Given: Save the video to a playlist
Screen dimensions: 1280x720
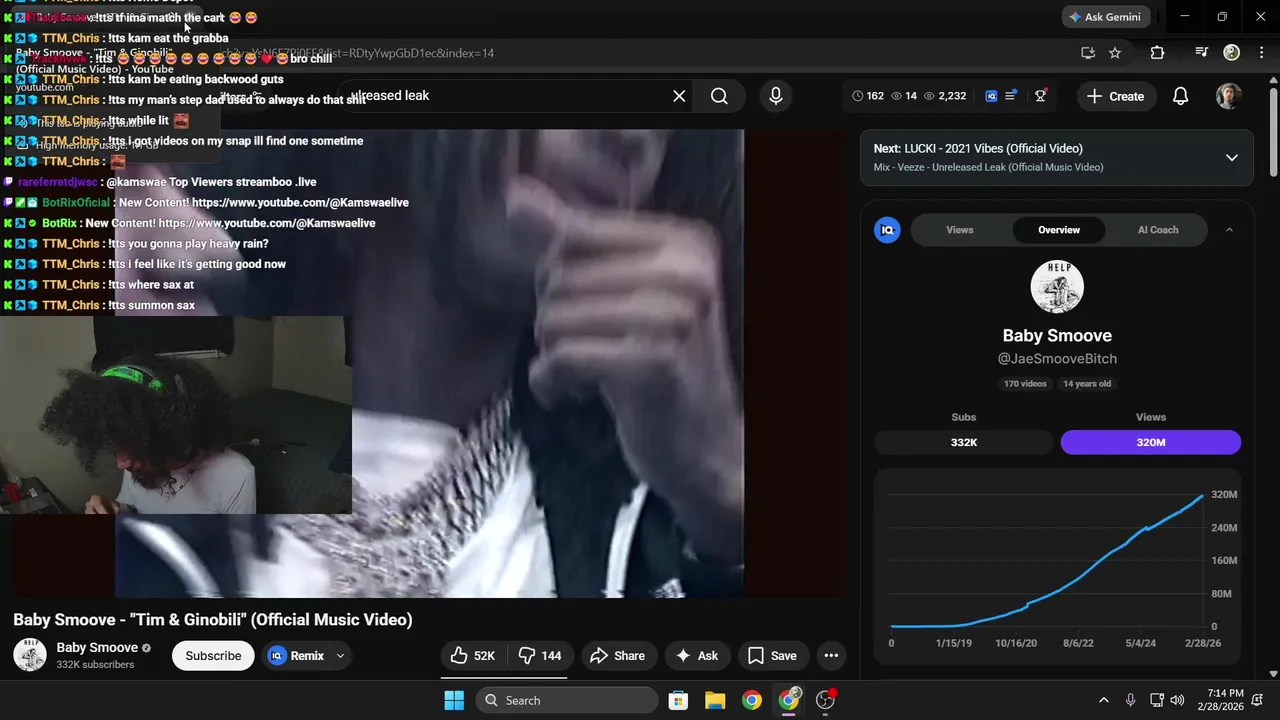Looking at the screenshot, I should click(773, 656).
